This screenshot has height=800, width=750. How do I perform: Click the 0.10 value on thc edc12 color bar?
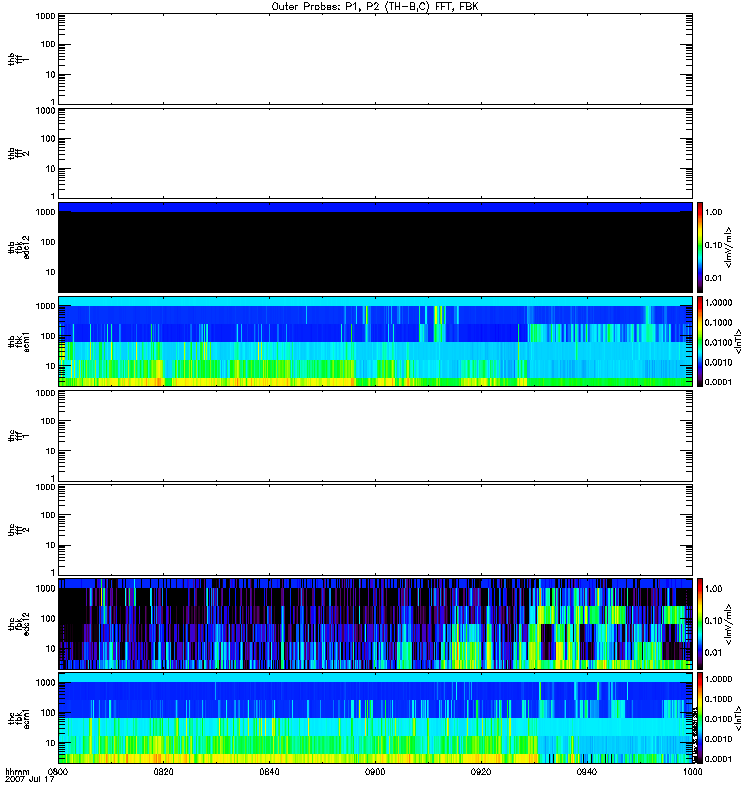713,620
